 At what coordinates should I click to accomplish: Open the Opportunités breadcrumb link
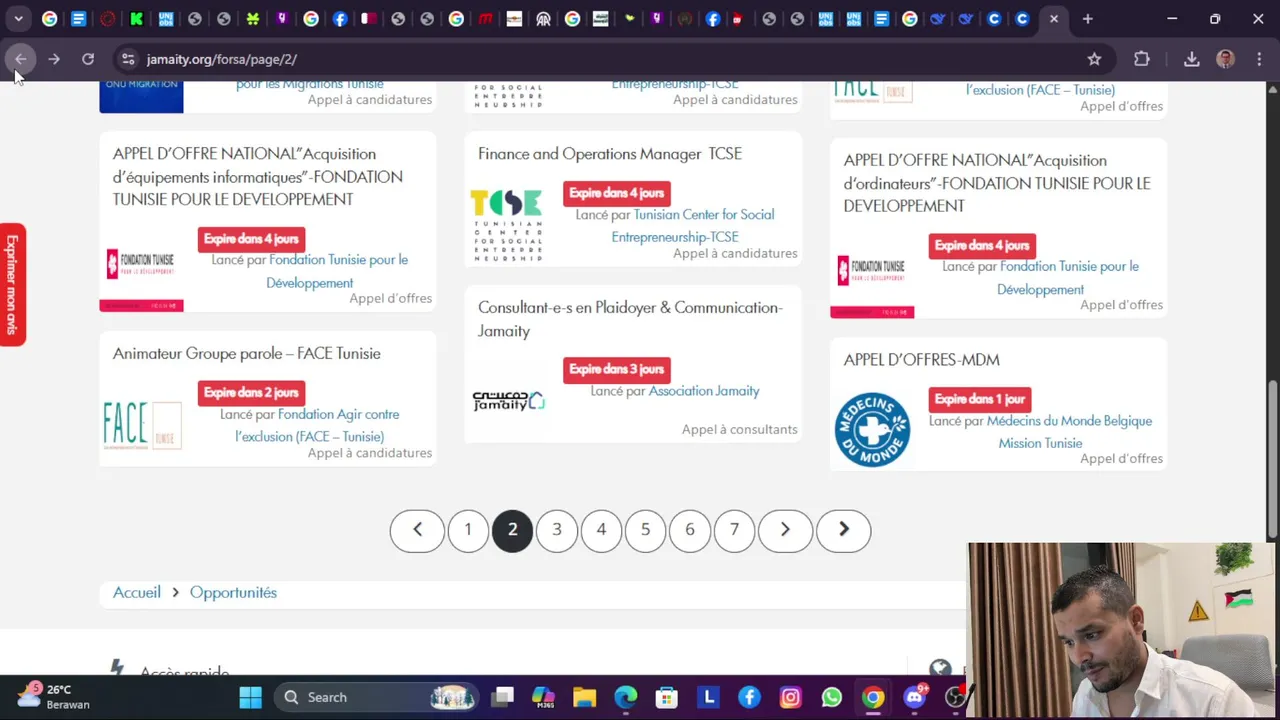[233, 592]
